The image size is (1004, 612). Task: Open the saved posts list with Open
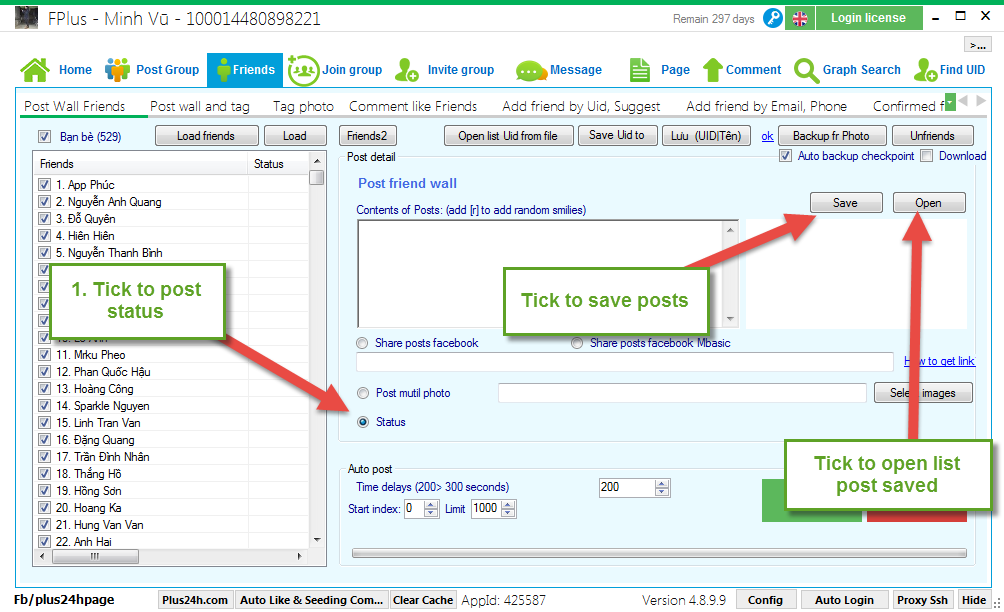click(x=928, y=203)
